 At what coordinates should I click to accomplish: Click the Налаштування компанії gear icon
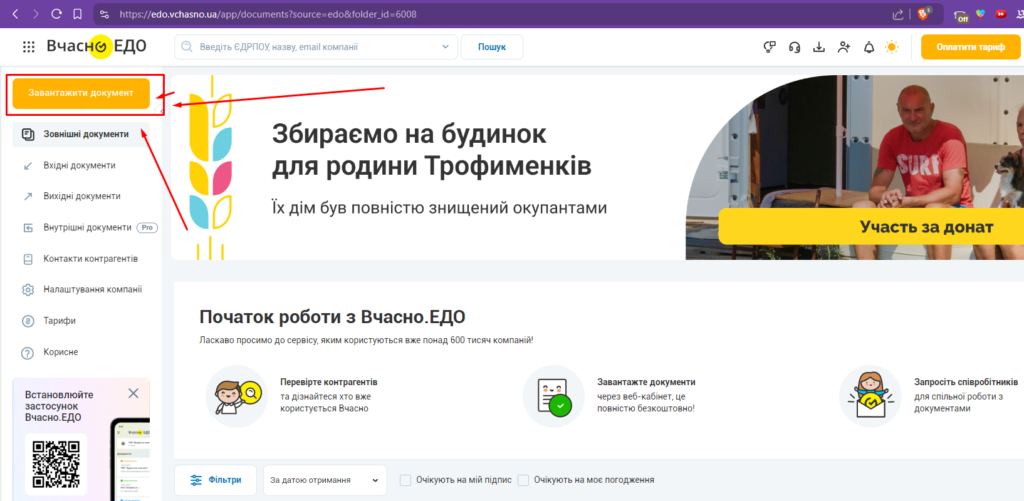coord(27,289)
